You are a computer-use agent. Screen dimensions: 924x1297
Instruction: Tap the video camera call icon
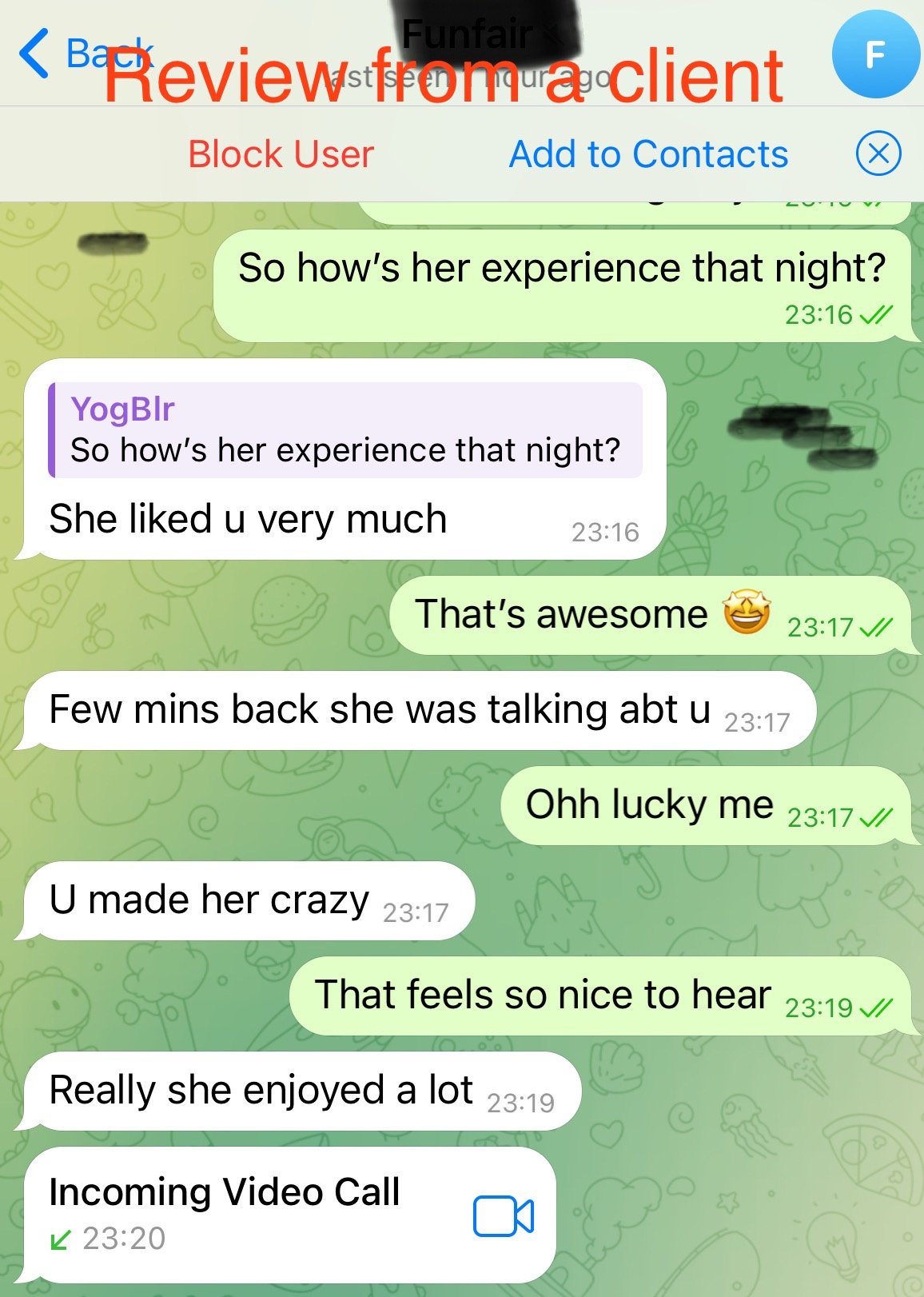(x=504, y=1216)
